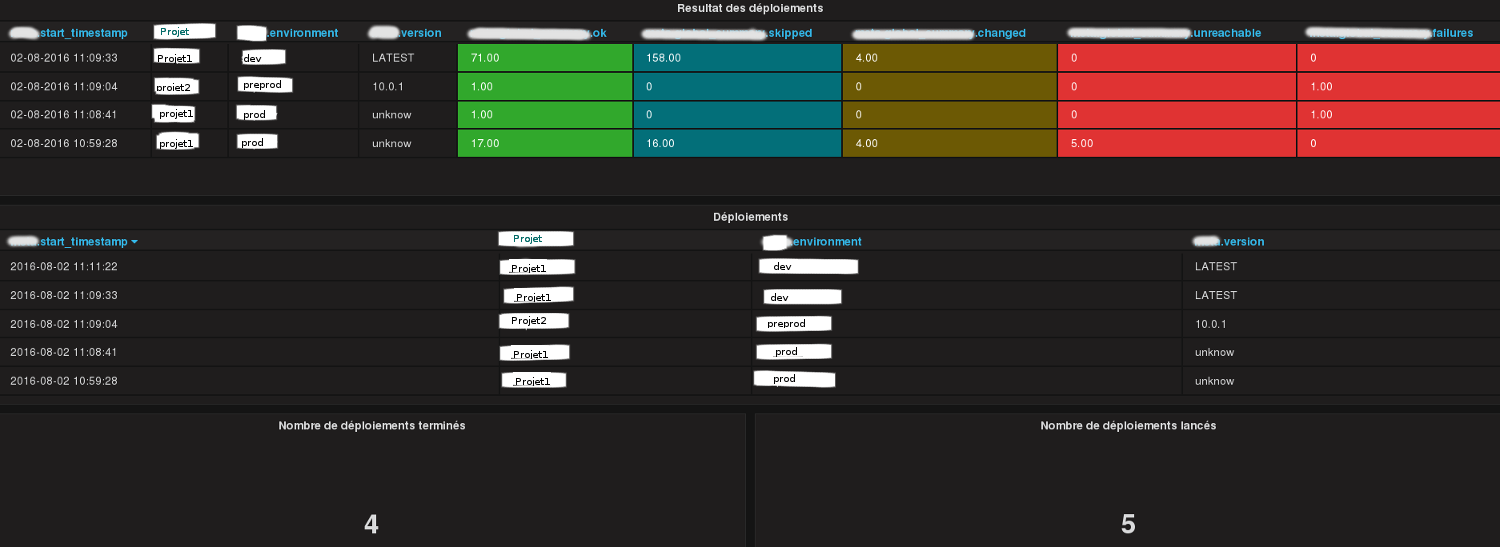Sort results table by version column header
Screen dimensions: 1500x547
pos(405,33)
